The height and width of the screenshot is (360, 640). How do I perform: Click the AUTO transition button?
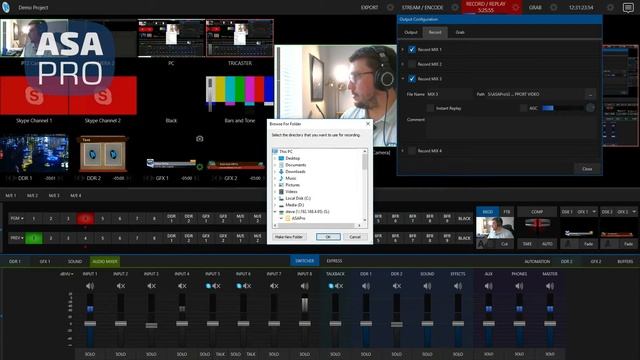tap(547, 244)
